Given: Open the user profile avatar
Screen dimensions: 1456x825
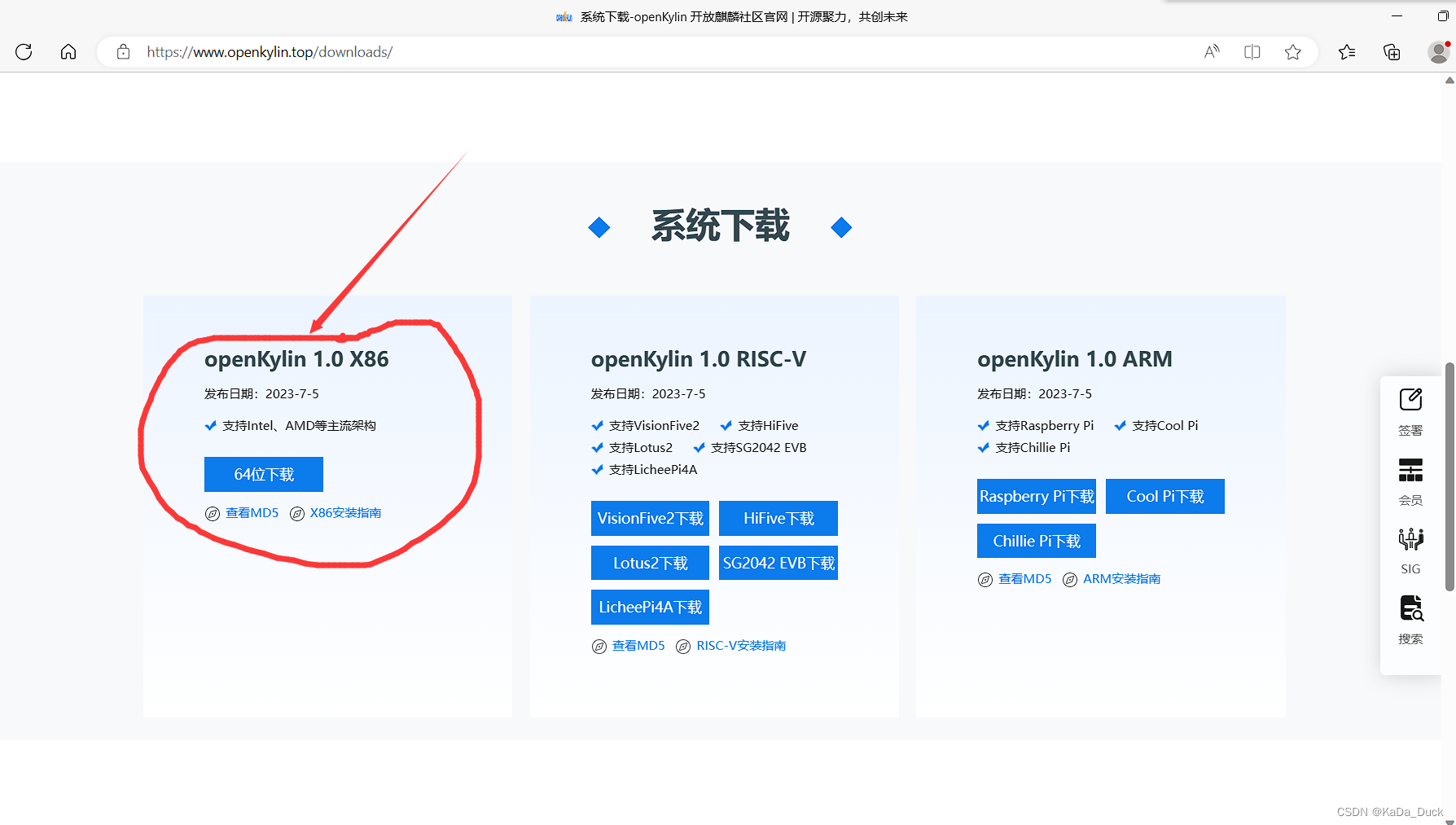Looking at the screenshot, I should [x=1439, y=52].
